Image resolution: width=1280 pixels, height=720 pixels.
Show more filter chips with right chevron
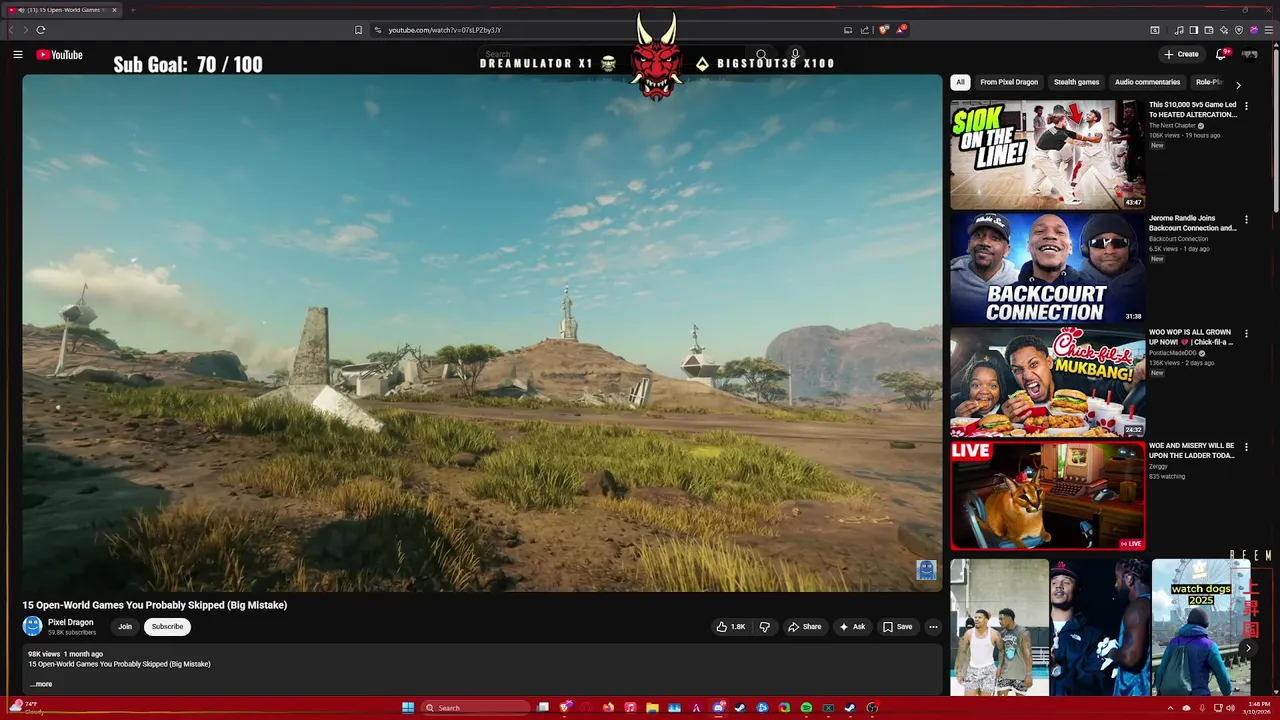tap(1238, 85)
